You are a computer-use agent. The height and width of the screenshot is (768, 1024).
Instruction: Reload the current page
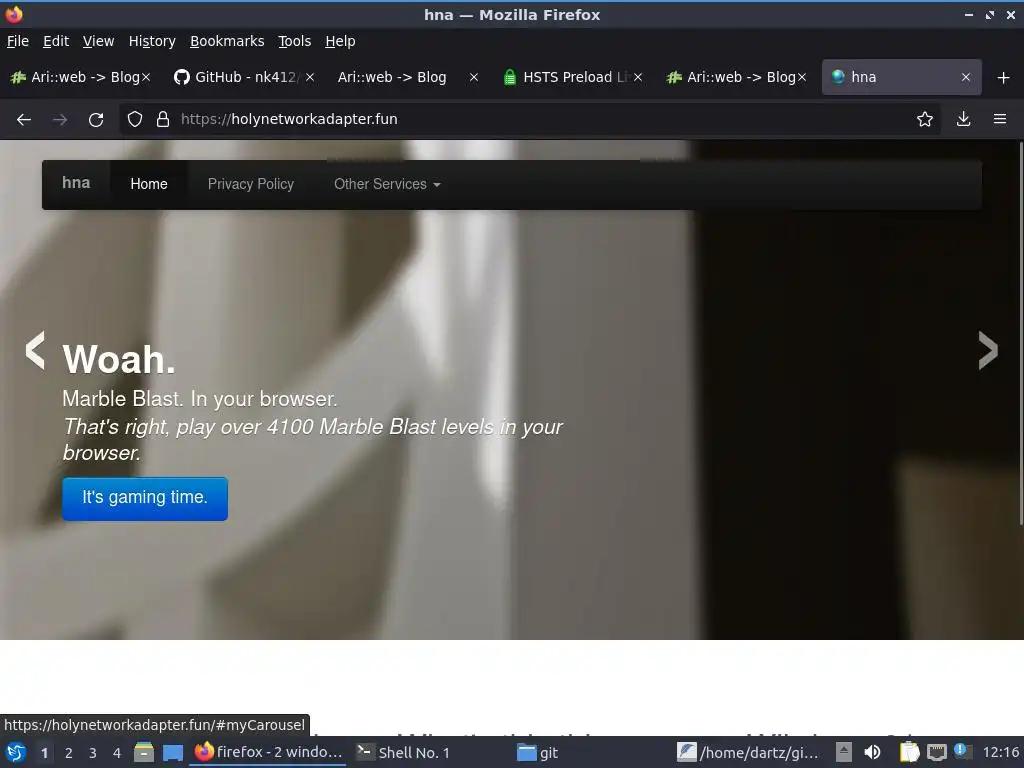pos(96,120)
